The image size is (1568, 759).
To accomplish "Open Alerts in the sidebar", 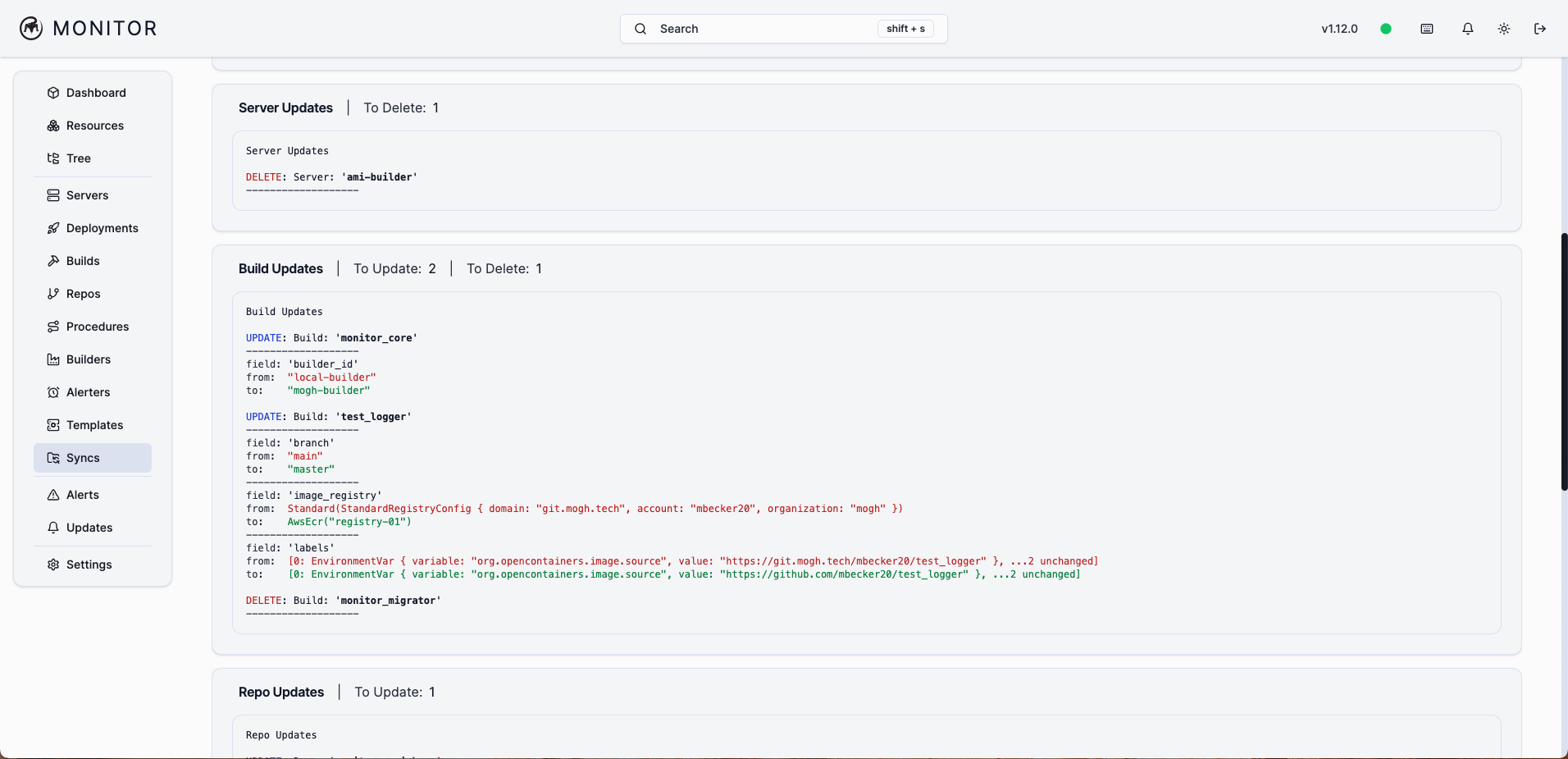I will click(x=93, y=495).
